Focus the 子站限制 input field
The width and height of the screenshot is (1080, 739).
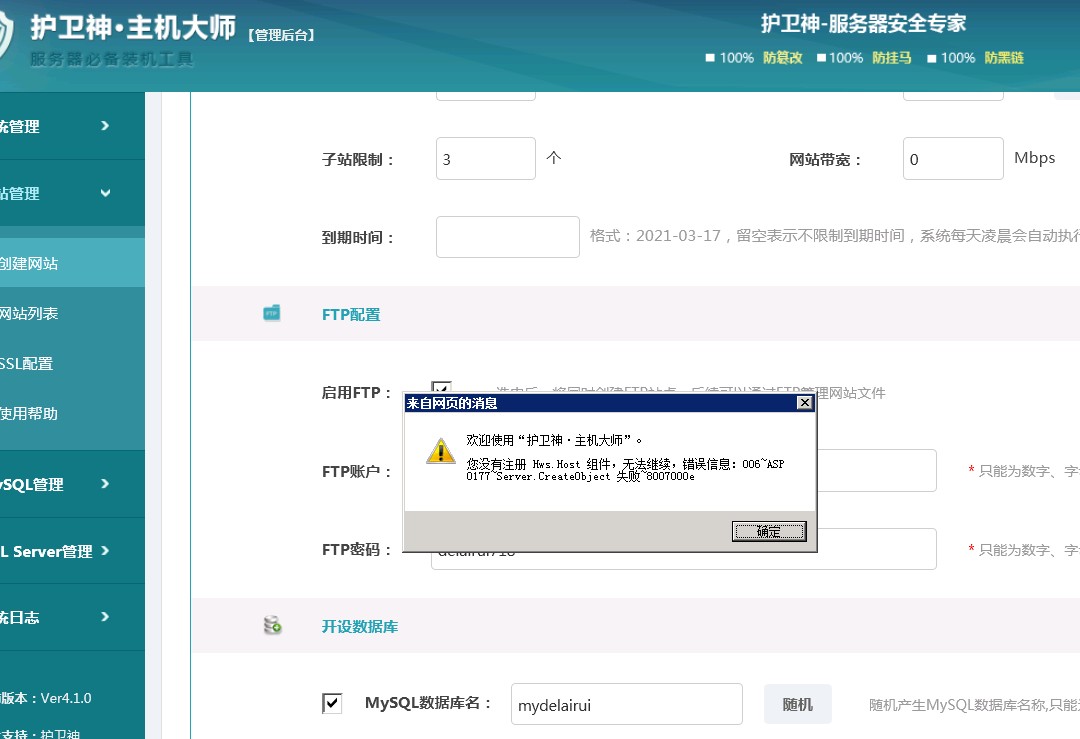[x=485, y=159]
